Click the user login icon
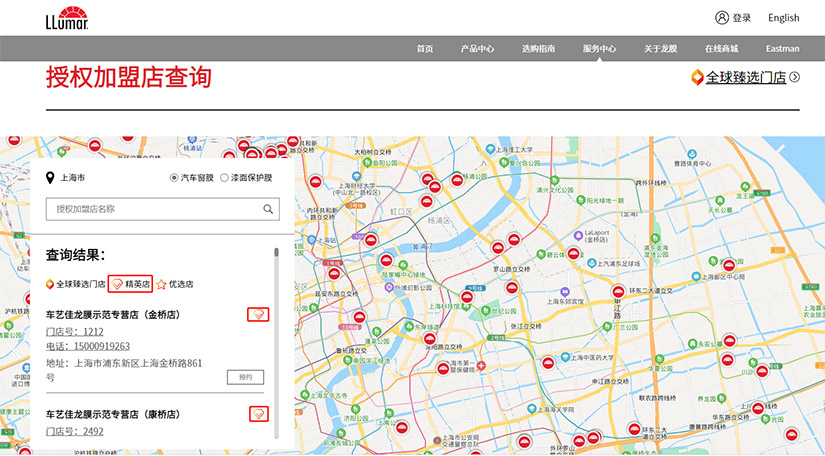The width and height of the screenshot is (825, 456). tap(722, 17)
